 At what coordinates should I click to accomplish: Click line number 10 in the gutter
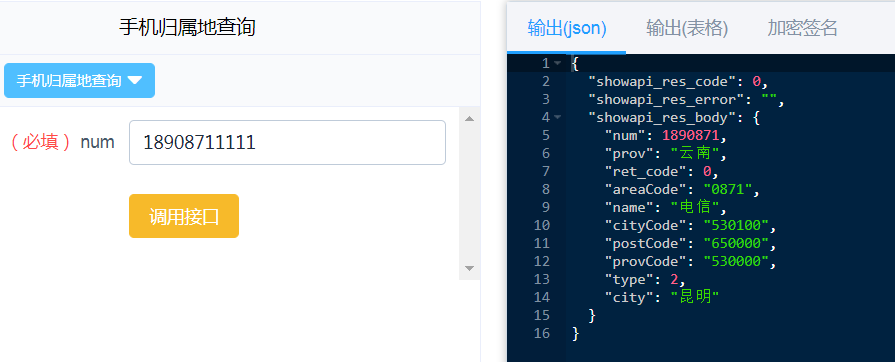pyautogui.click(x=542, y=226)
